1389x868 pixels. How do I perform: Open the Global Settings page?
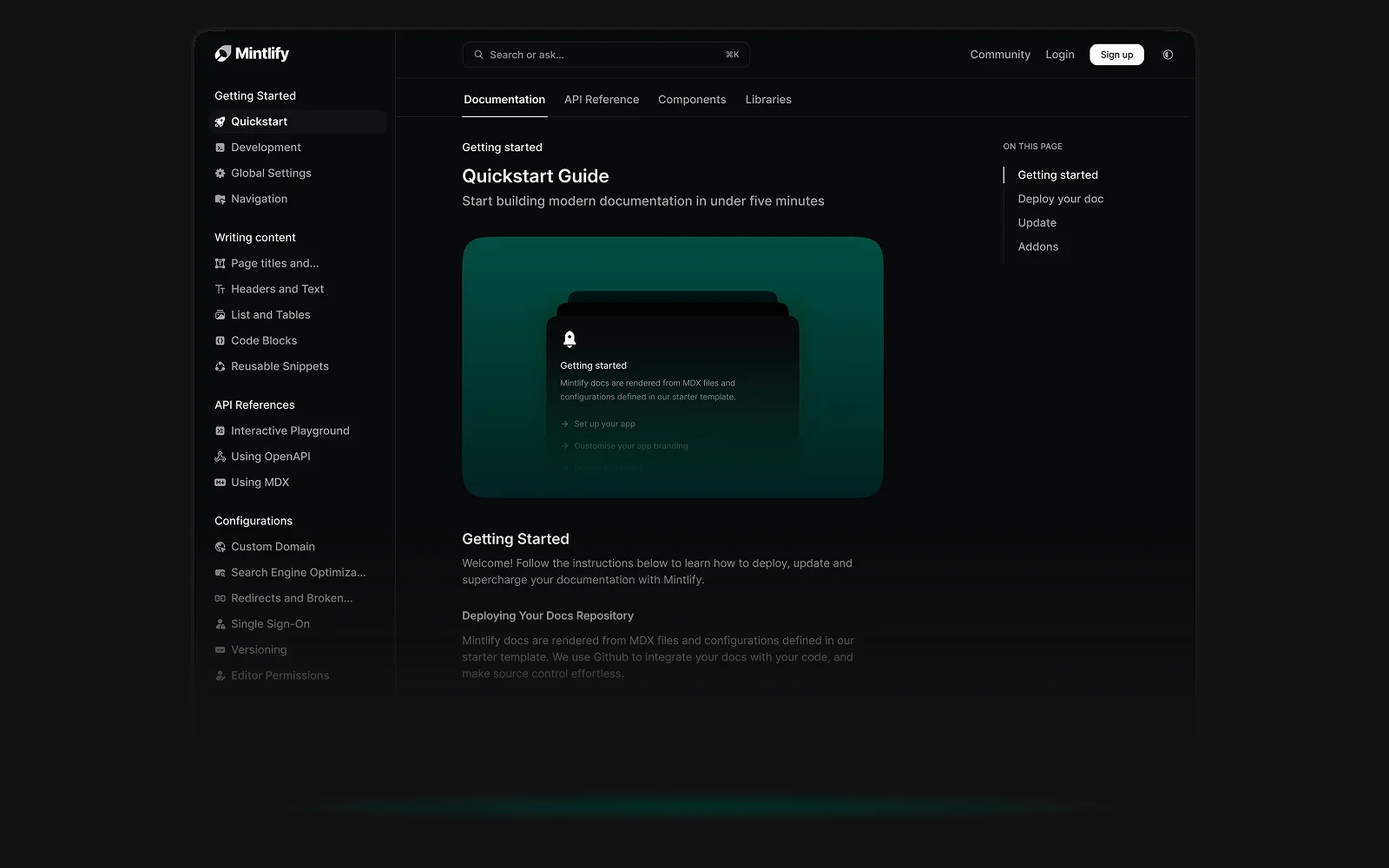(x=271, y=174)
